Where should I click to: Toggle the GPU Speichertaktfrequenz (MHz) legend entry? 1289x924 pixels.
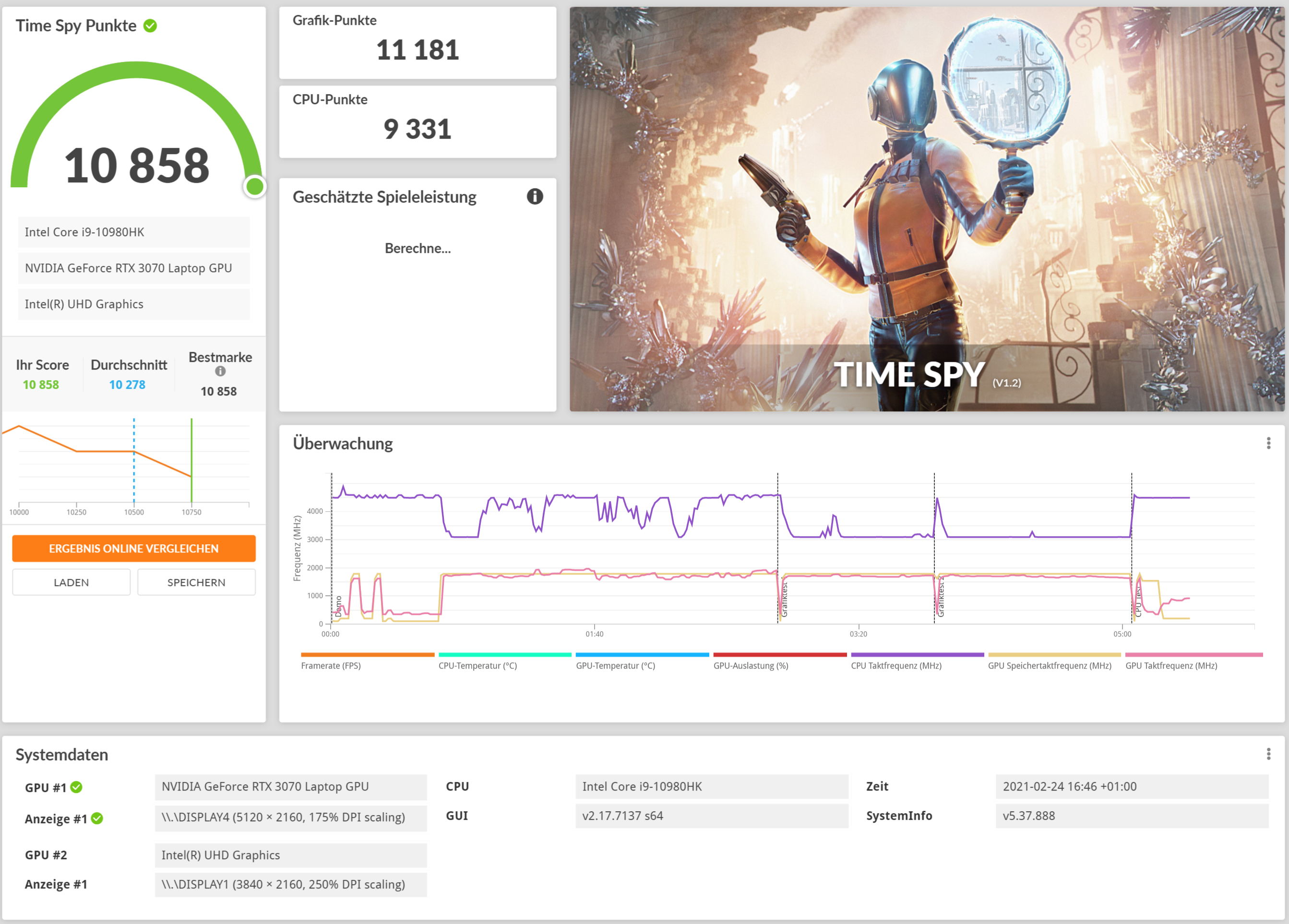tap(1054, 662)
